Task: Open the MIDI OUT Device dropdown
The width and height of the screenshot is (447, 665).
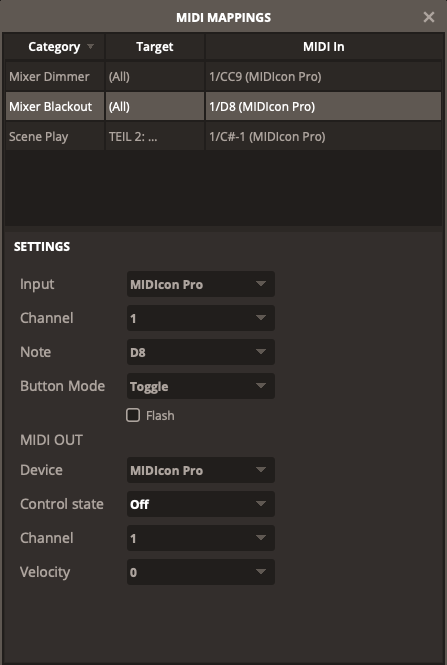Action: [x=201, y=470]
